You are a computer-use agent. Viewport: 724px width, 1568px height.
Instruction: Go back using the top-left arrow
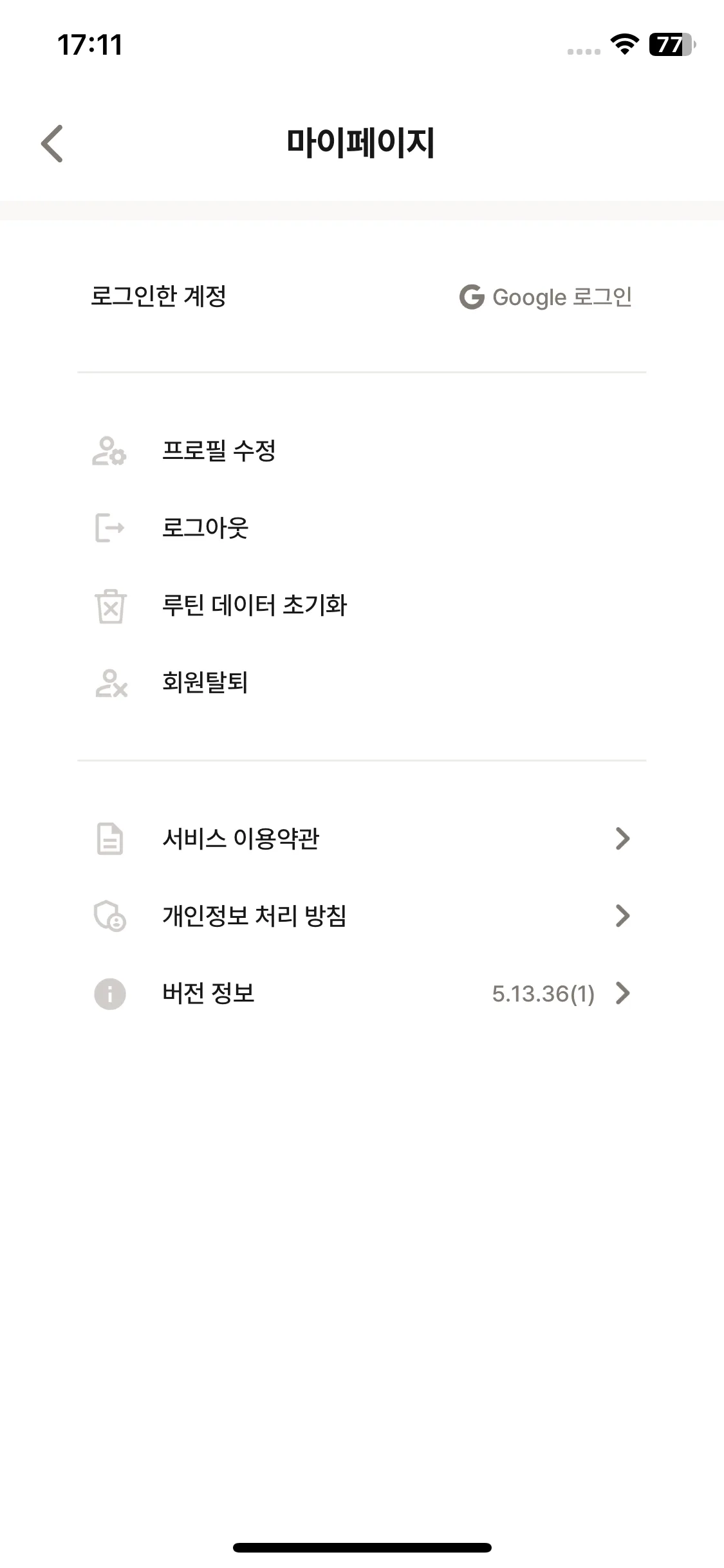click(52, 143)
